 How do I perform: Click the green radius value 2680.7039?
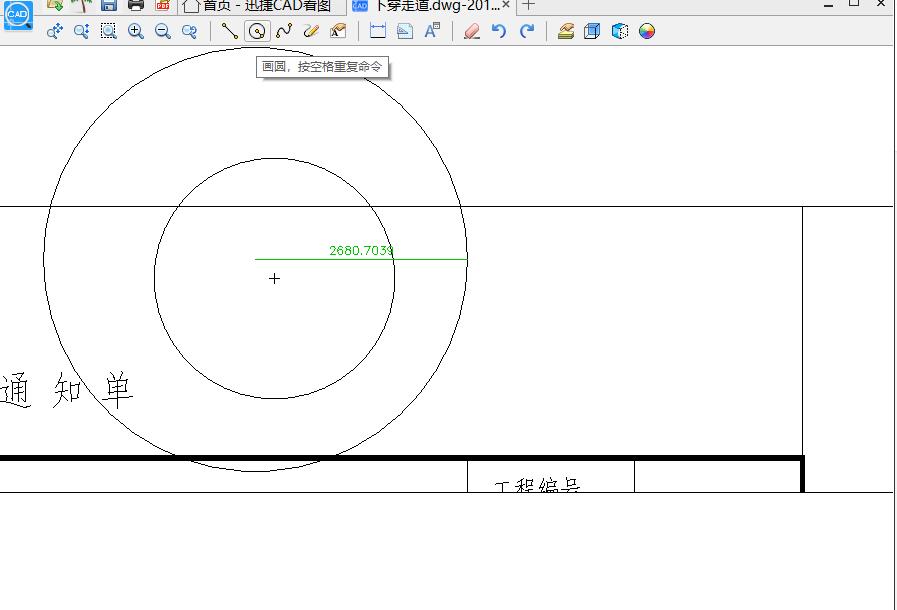click(361, 251)
